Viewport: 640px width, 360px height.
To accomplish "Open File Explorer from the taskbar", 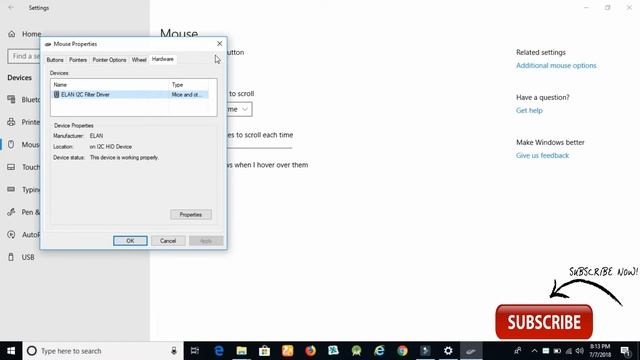I will pos(242,351).
